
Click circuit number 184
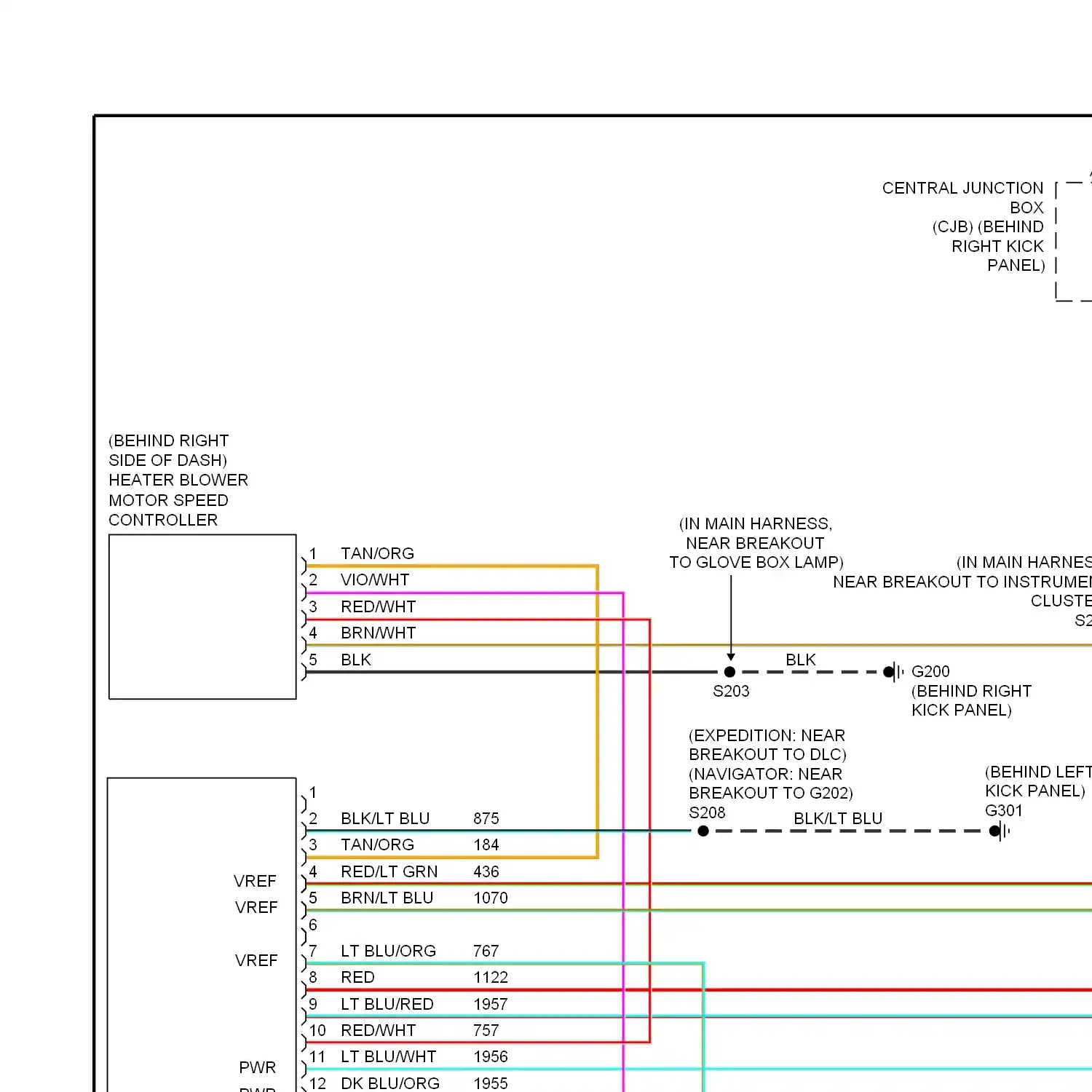pos(486,844)
